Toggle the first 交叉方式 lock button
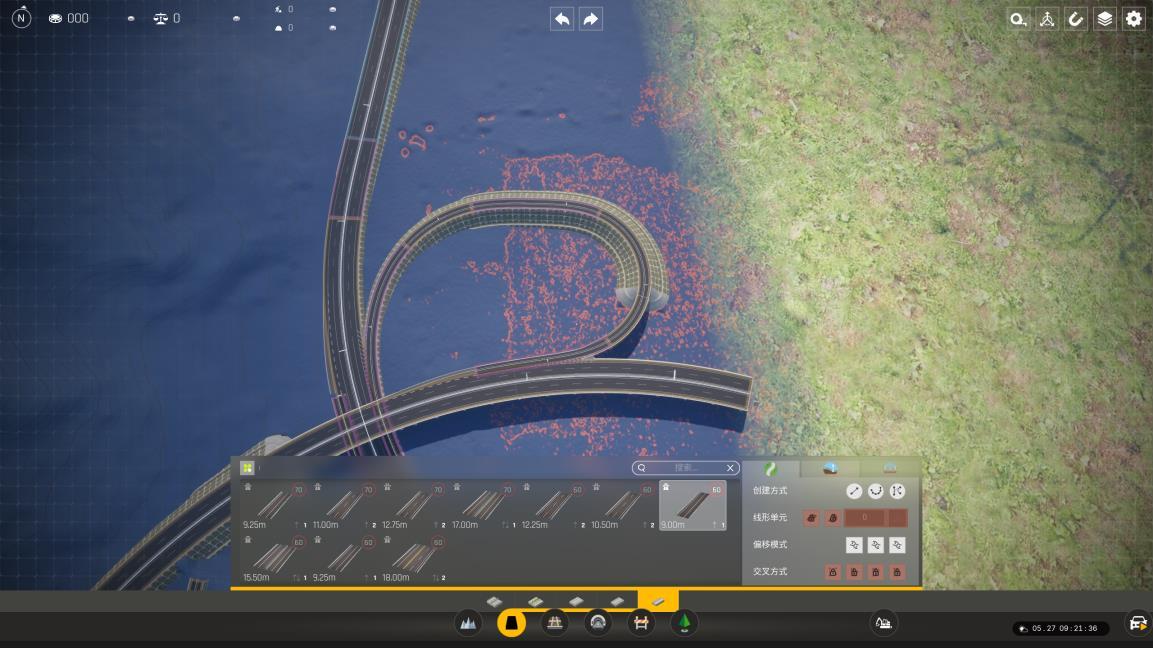The height and width of the screenshot is (648, 1153). click(832, 572)
